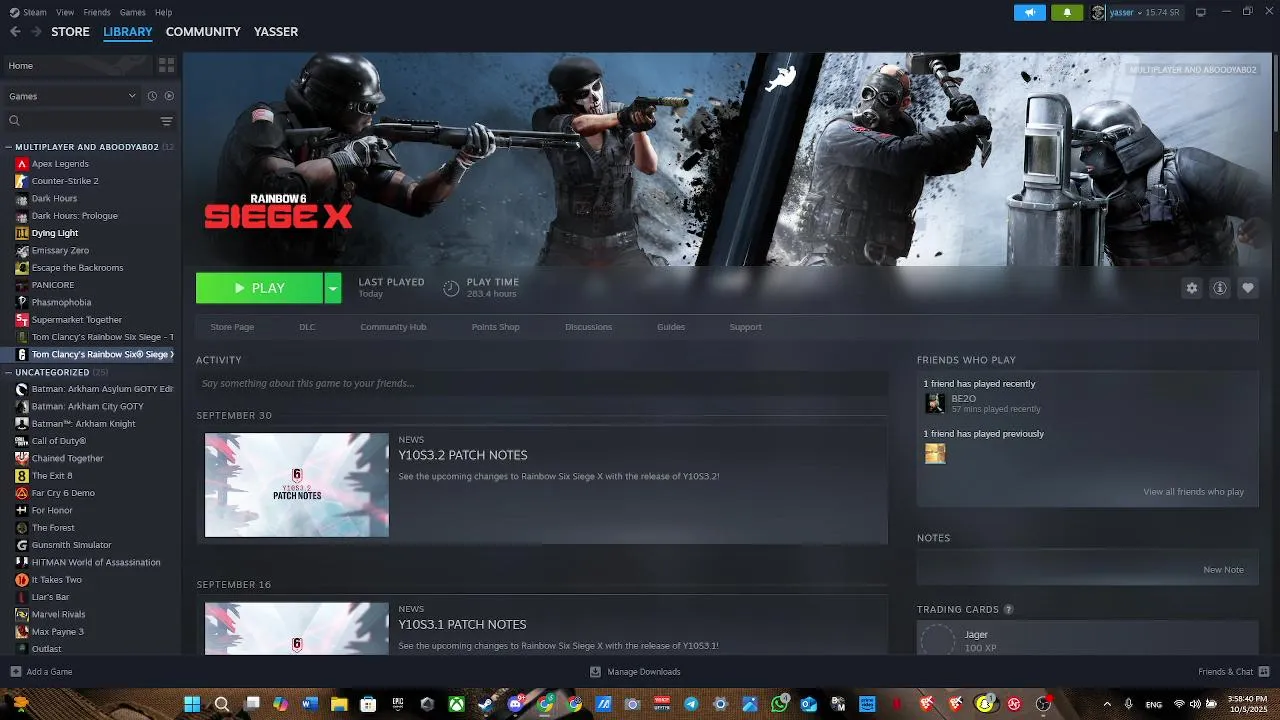Screen dimensions: 1280x720
Task: Open game Discussions link
Action: tap(588, 327)
